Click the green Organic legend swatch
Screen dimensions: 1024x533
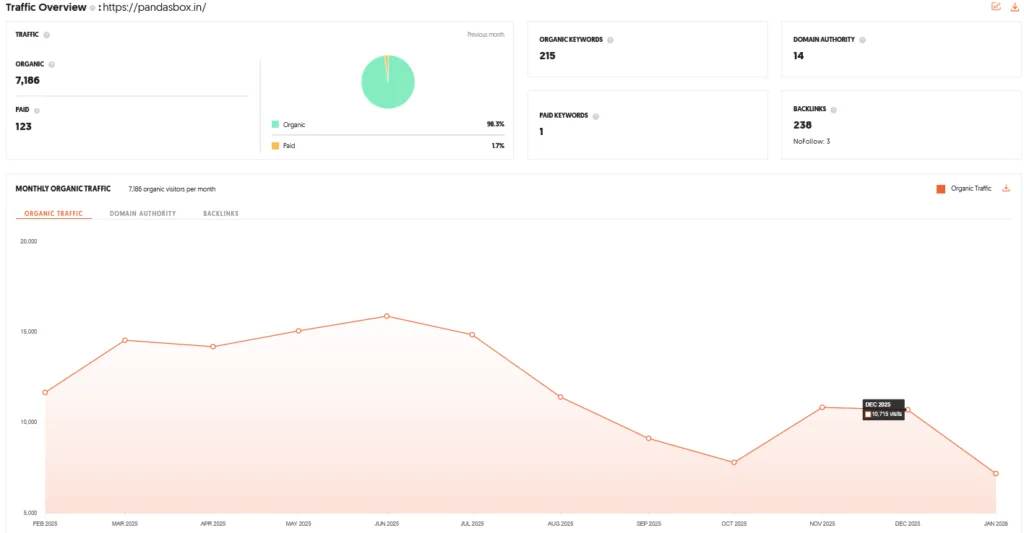pos(276,124)
